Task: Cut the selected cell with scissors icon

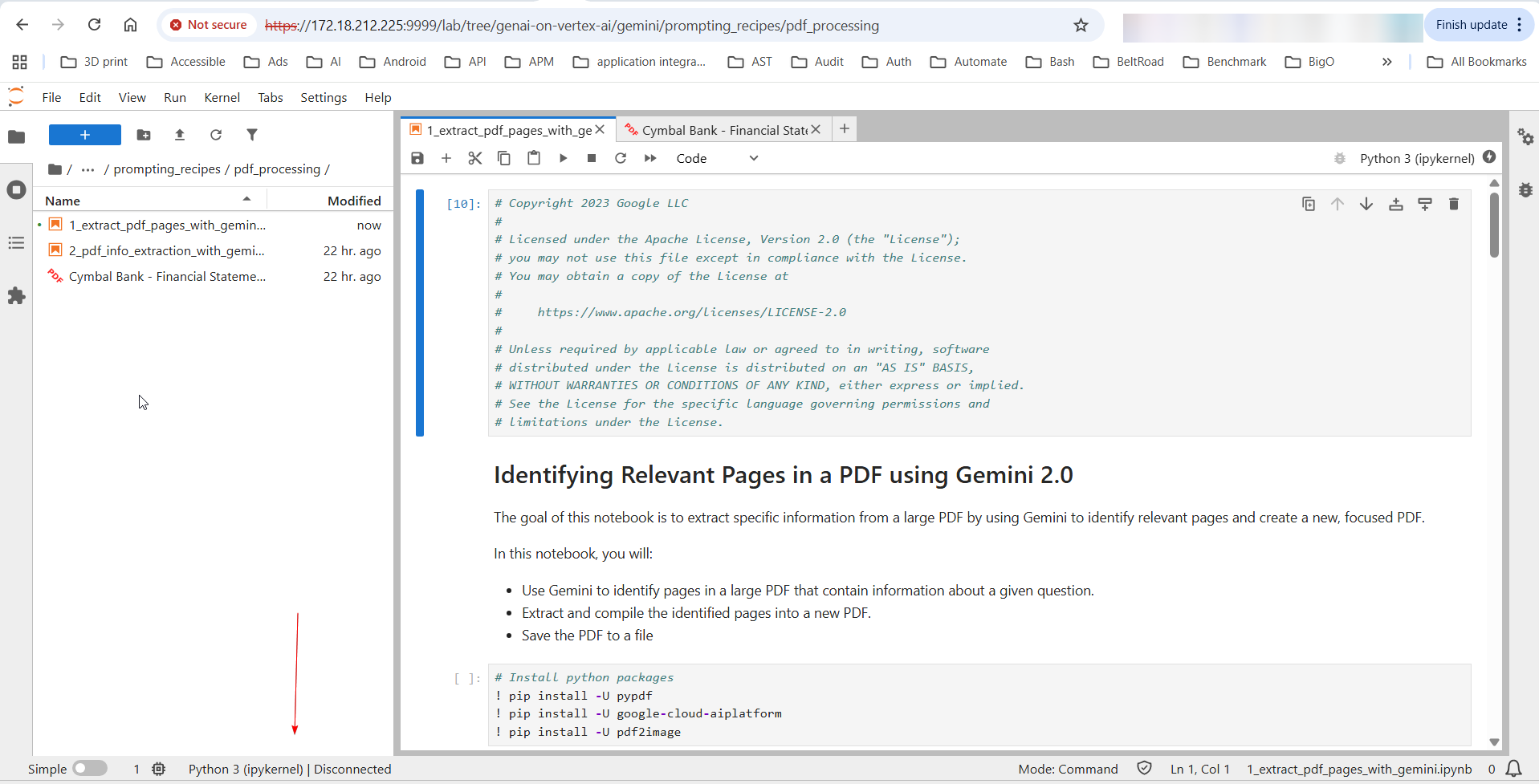Action: click(475, 158)
